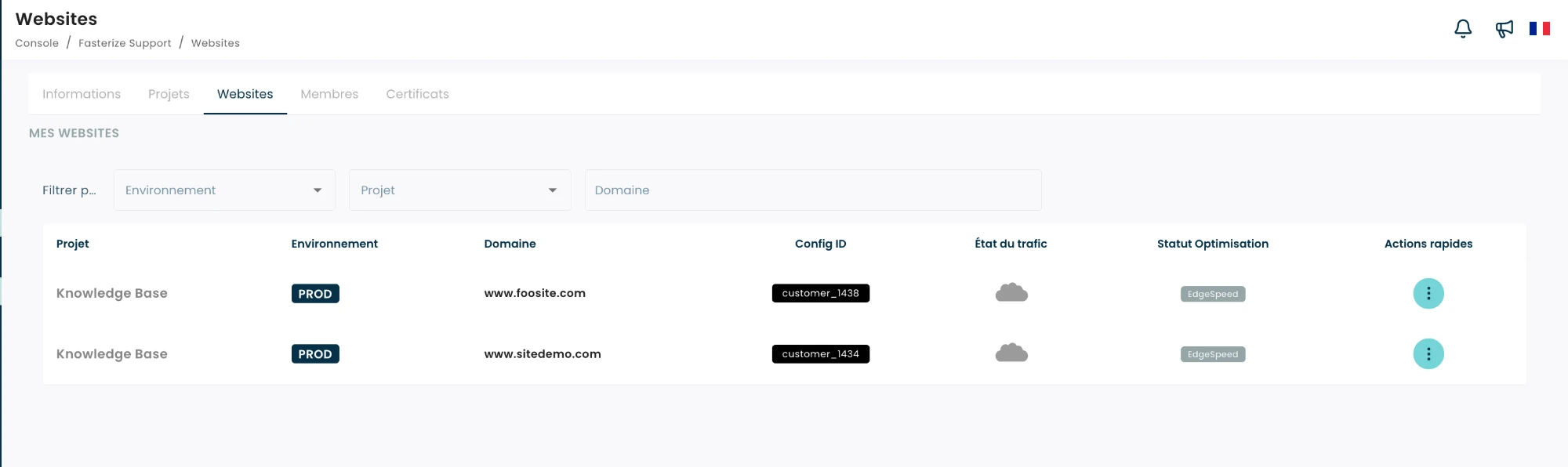The image size is (1568, 467).
Task: Switch to the Projets tab
Action: pyautogui.click(x=169, y=94)
